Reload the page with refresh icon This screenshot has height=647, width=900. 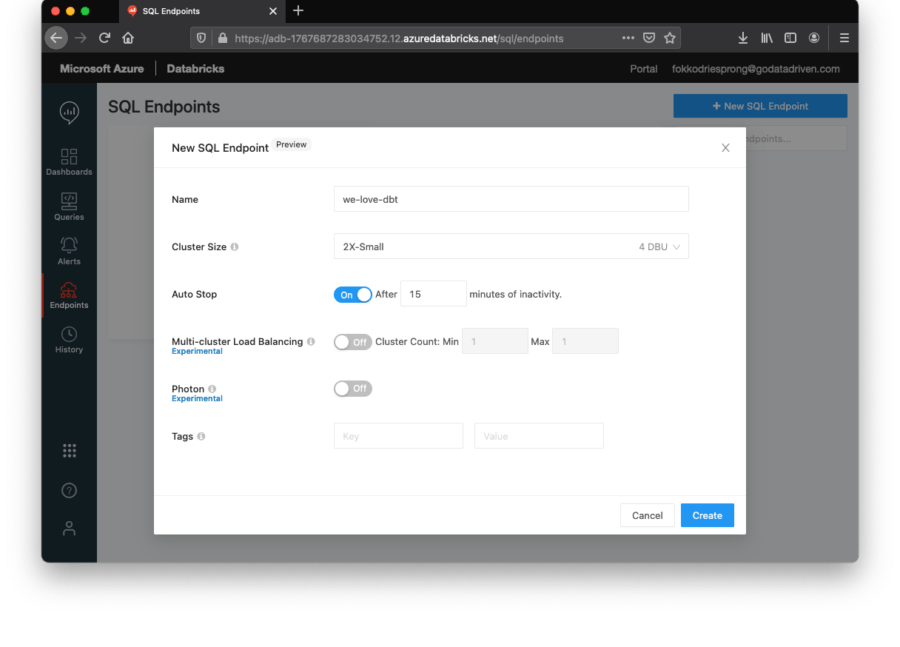coord(104,38)
